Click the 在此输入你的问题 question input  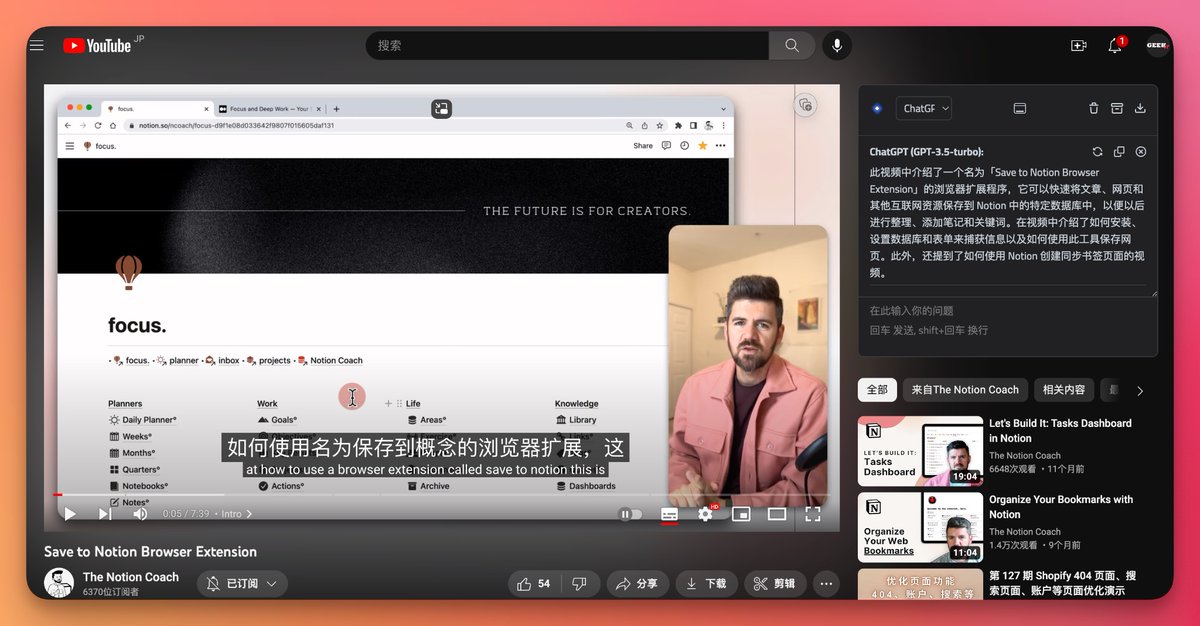pos(1008,320)
